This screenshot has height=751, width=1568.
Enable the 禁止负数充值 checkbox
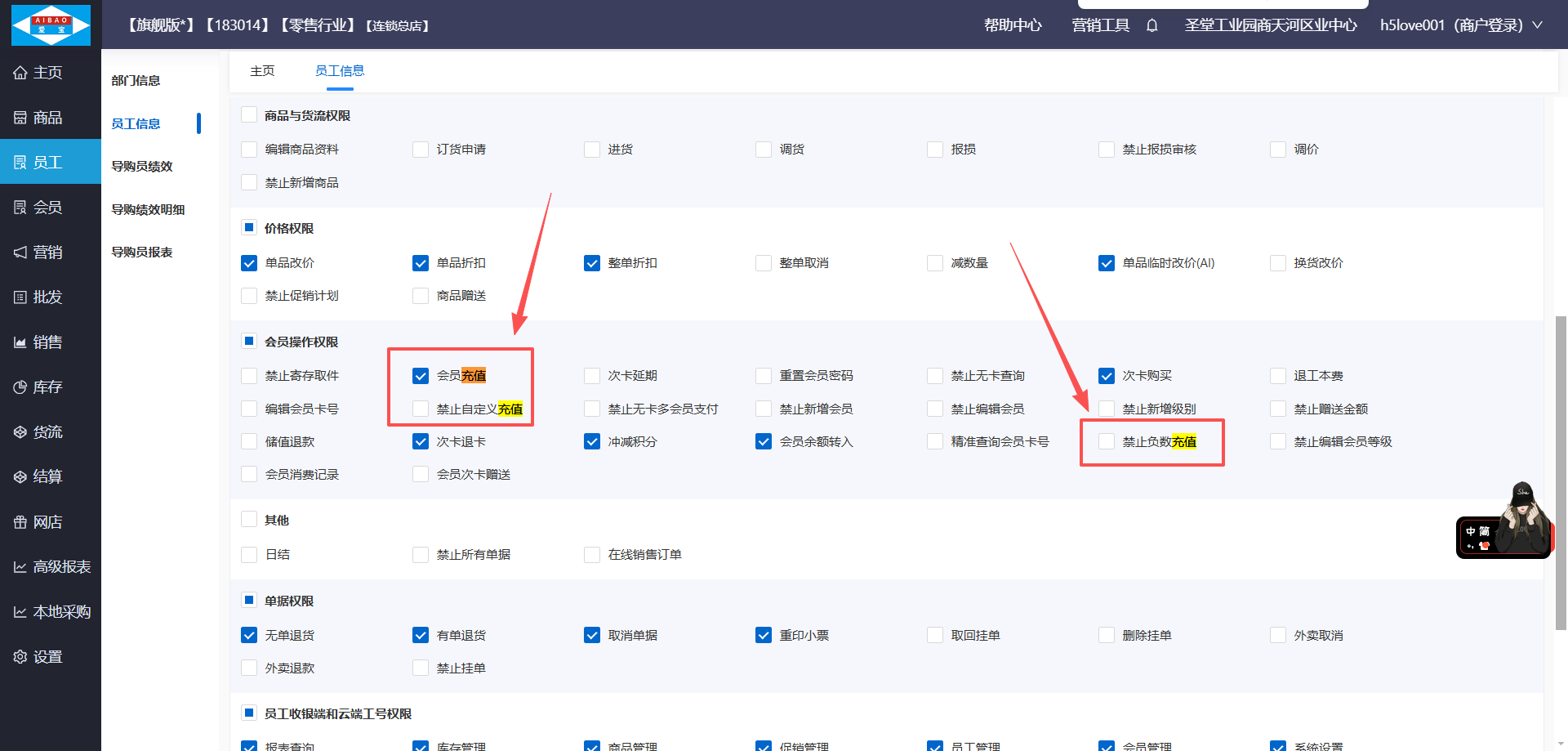1107,442
